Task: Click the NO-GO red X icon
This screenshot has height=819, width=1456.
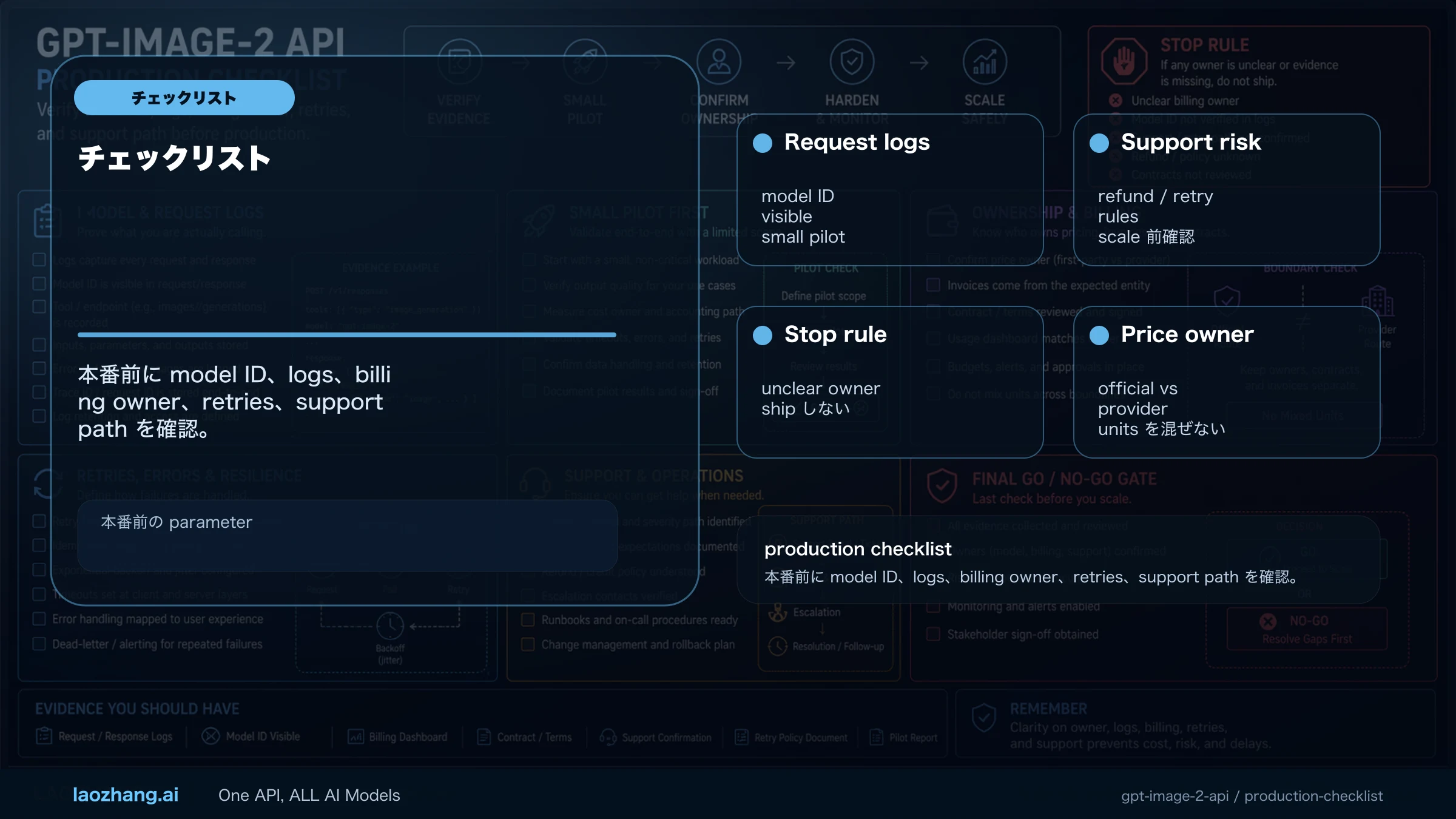Action: 1268,622
